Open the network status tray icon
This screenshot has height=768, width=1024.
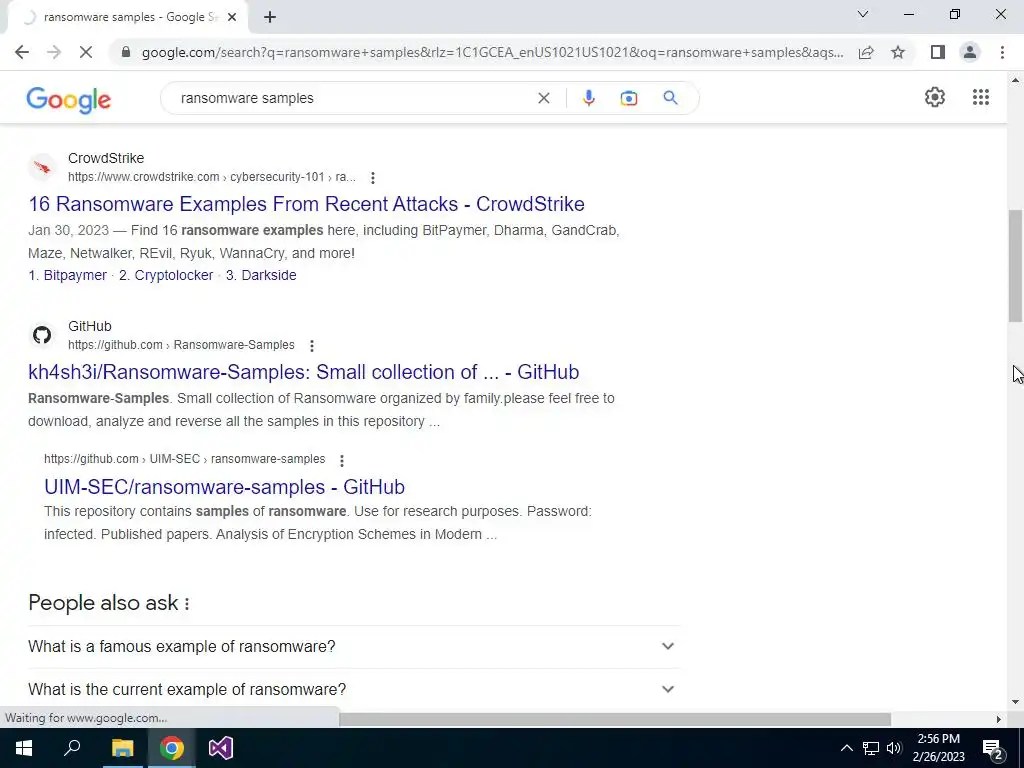click(x=871, y=748)
